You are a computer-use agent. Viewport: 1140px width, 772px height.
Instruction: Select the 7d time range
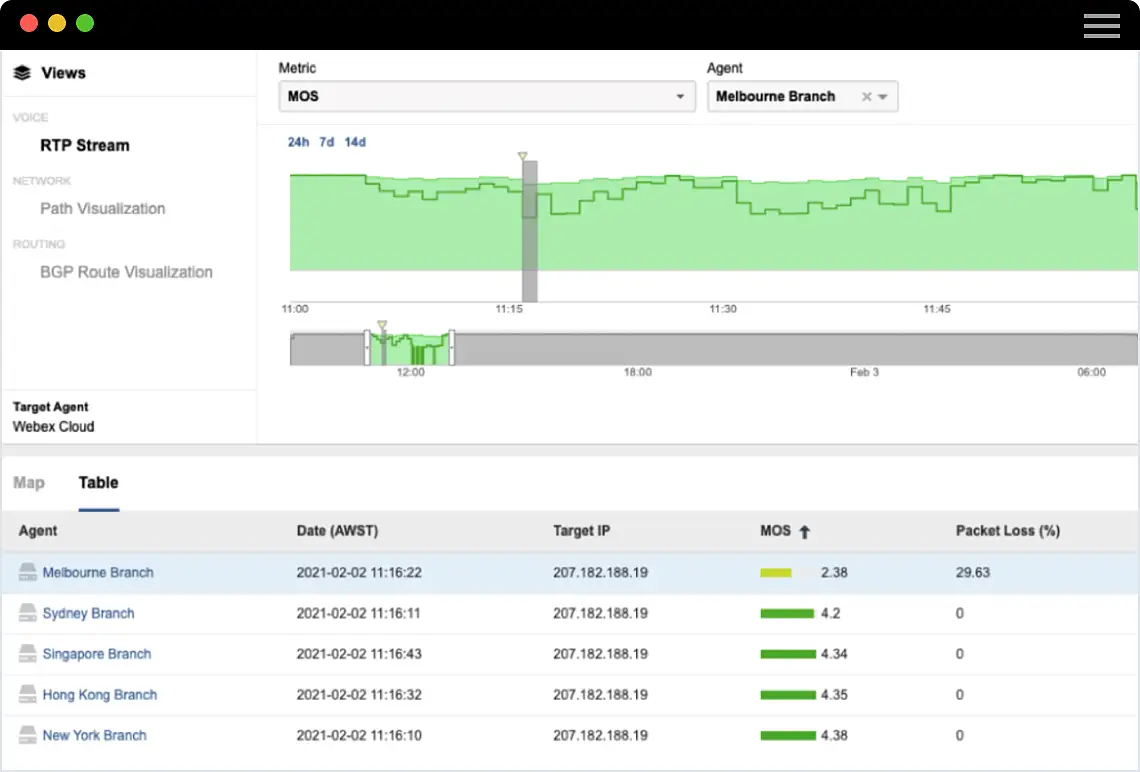point(327,142)
